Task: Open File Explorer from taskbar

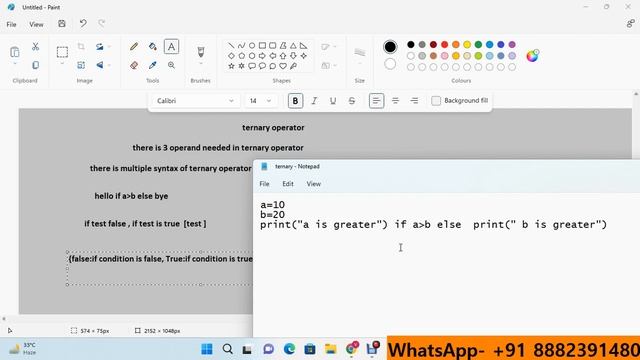Action: pos(330,349)
